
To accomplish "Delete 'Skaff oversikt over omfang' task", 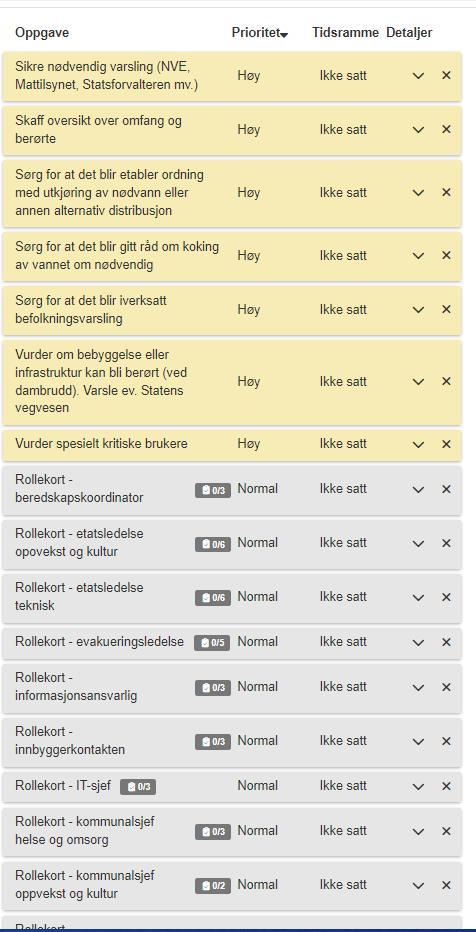I will click(446, 130).
